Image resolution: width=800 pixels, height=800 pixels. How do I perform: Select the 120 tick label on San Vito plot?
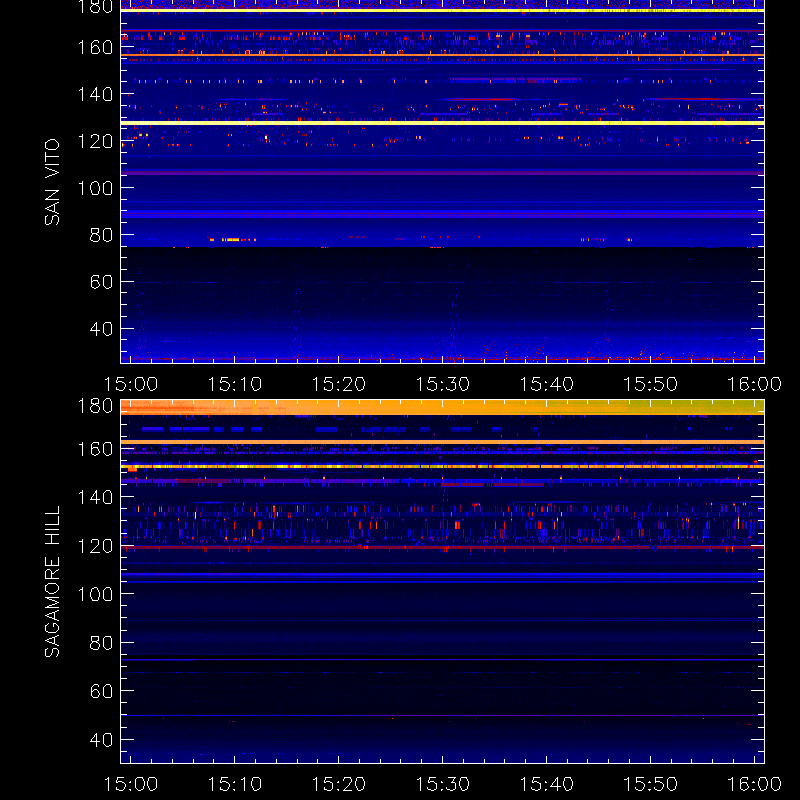pos(95,141)
